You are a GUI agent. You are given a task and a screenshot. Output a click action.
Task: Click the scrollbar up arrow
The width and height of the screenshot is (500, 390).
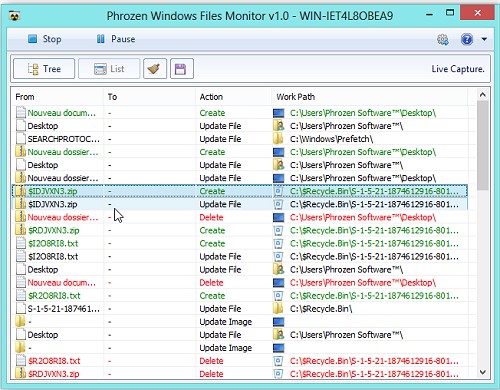click(482, 95)
